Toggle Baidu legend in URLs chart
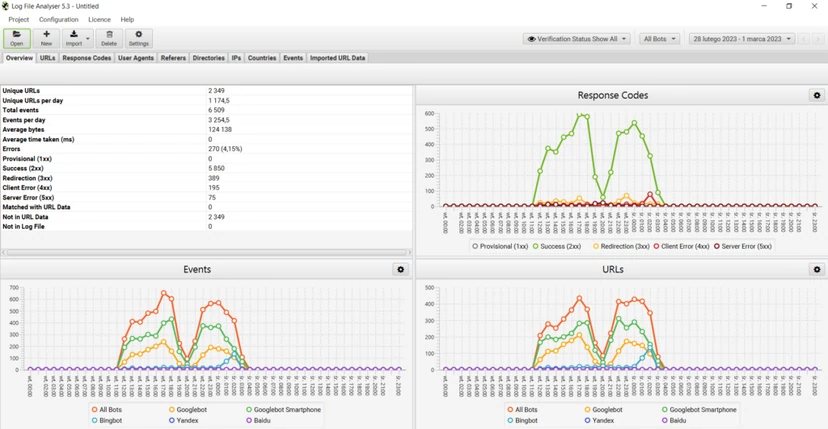 point(674,421)
